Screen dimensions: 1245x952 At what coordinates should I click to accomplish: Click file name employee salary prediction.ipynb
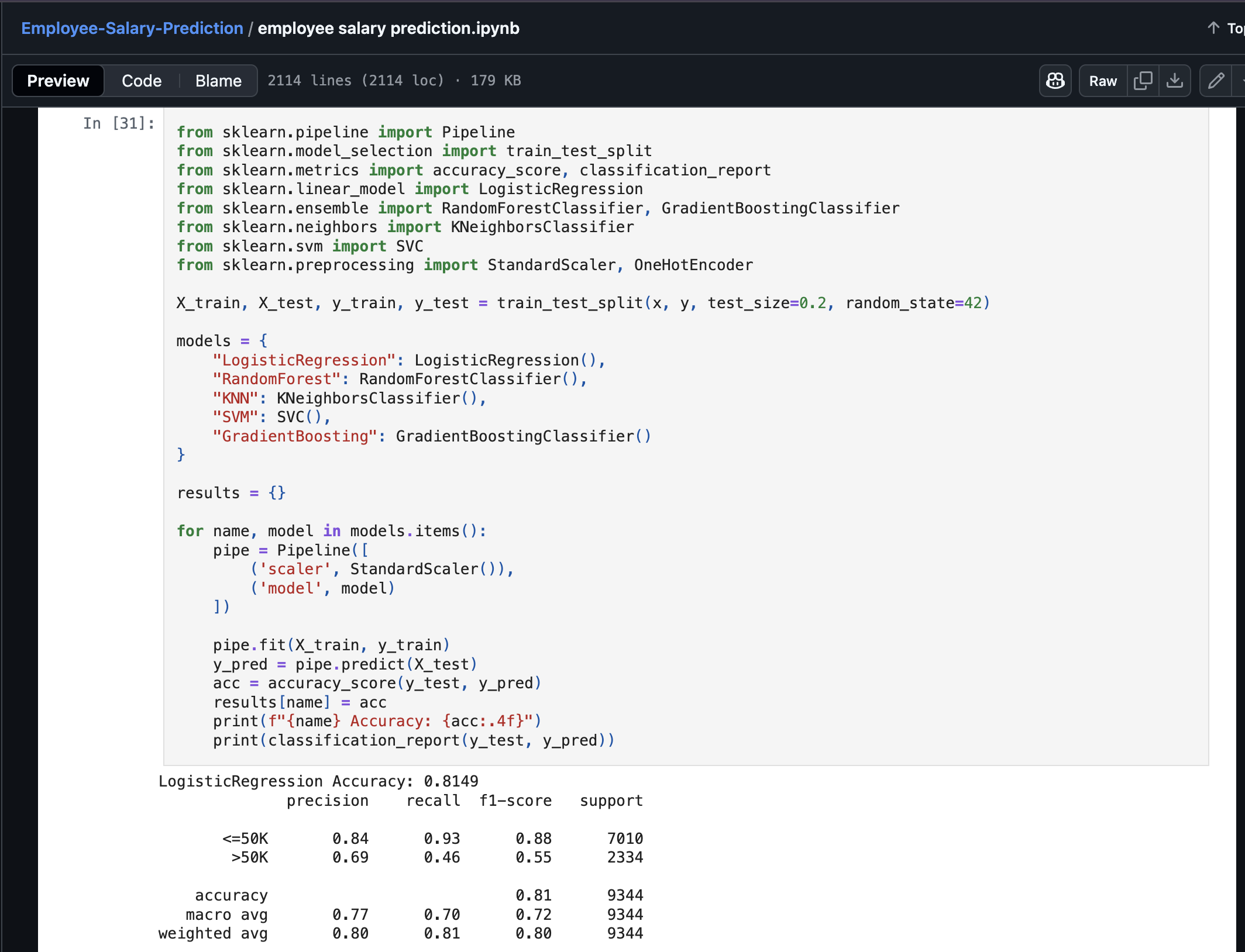coord(388,28)
